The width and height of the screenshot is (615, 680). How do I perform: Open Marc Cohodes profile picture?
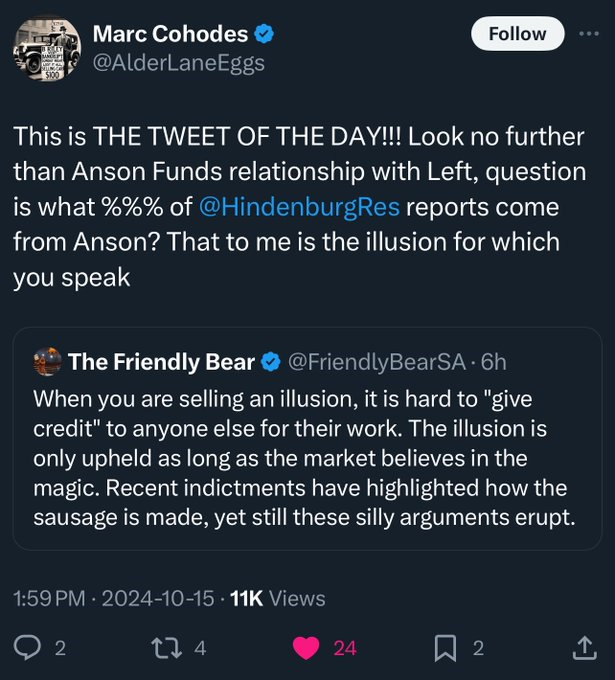coord(45,47)
